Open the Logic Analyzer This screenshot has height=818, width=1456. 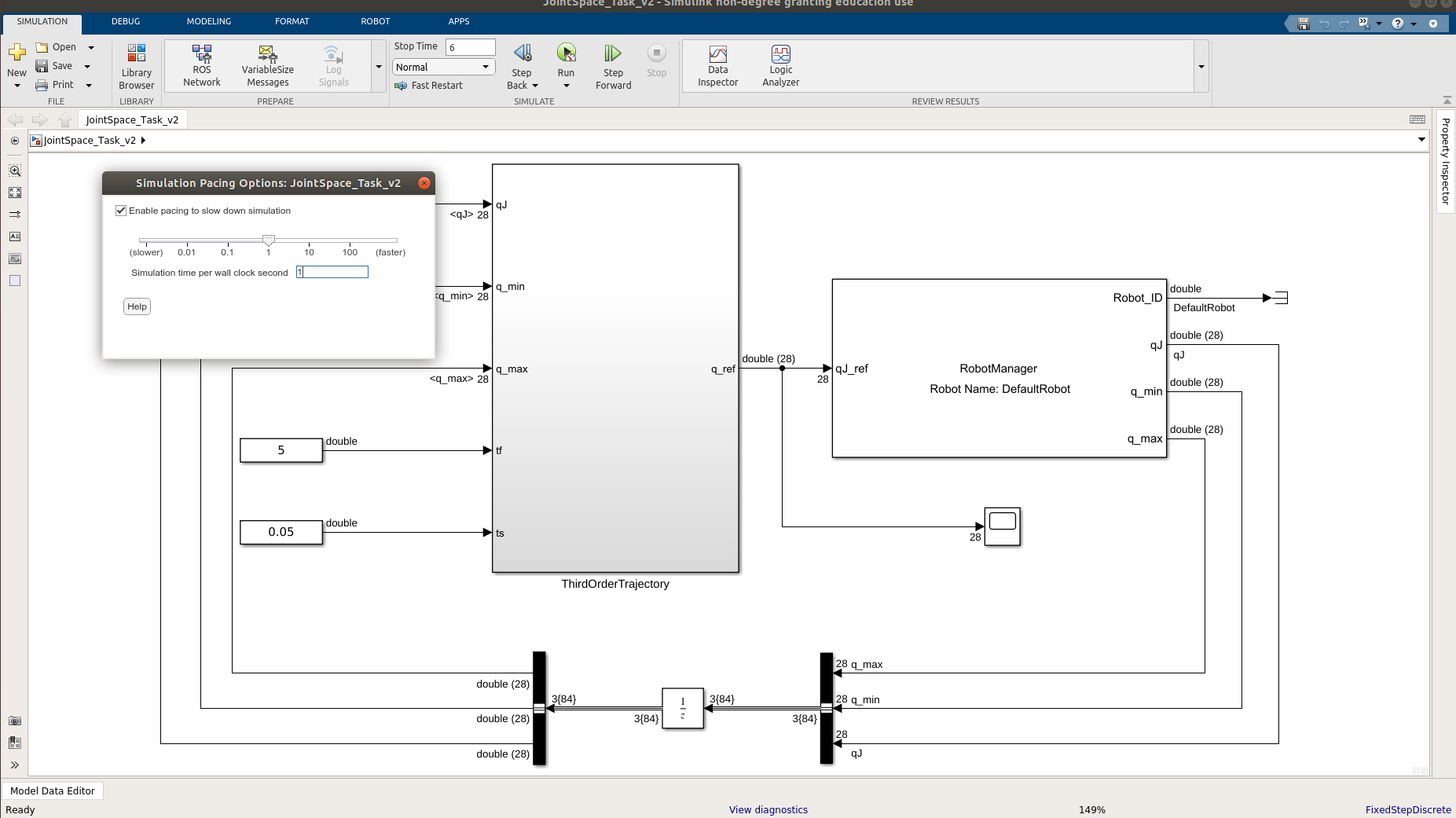[x=781, y=66]
